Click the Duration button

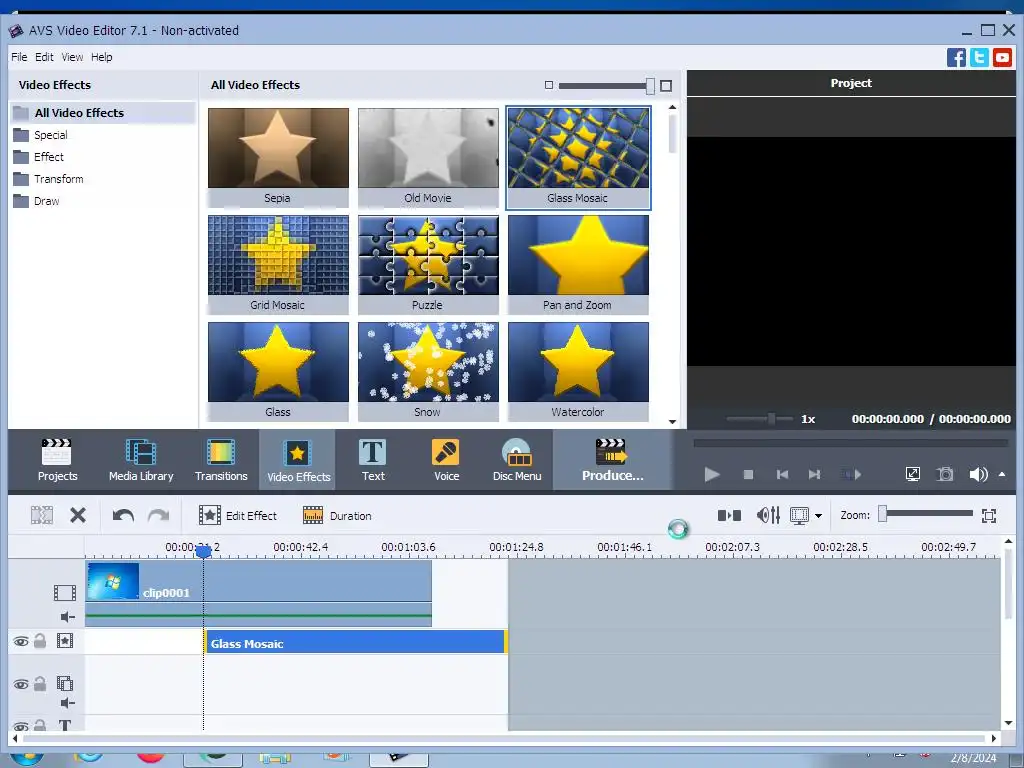[x=338, y=515]
